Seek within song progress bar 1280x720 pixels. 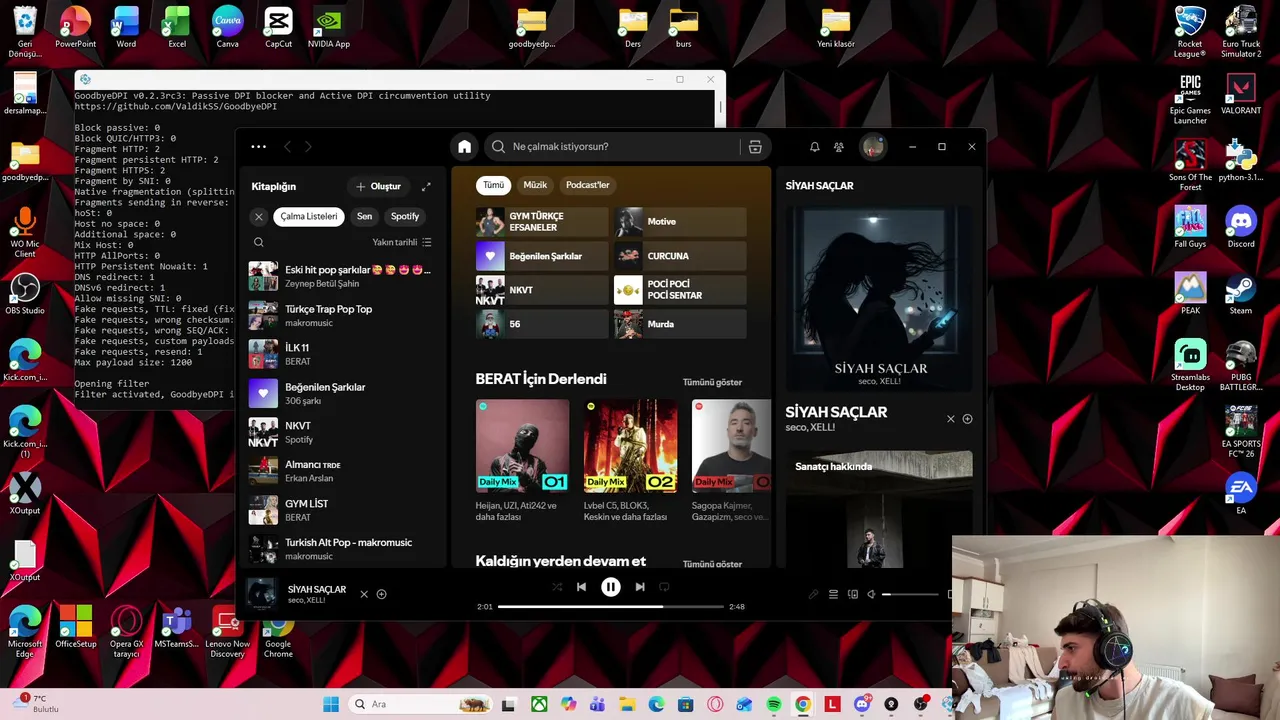click(610, 606)
